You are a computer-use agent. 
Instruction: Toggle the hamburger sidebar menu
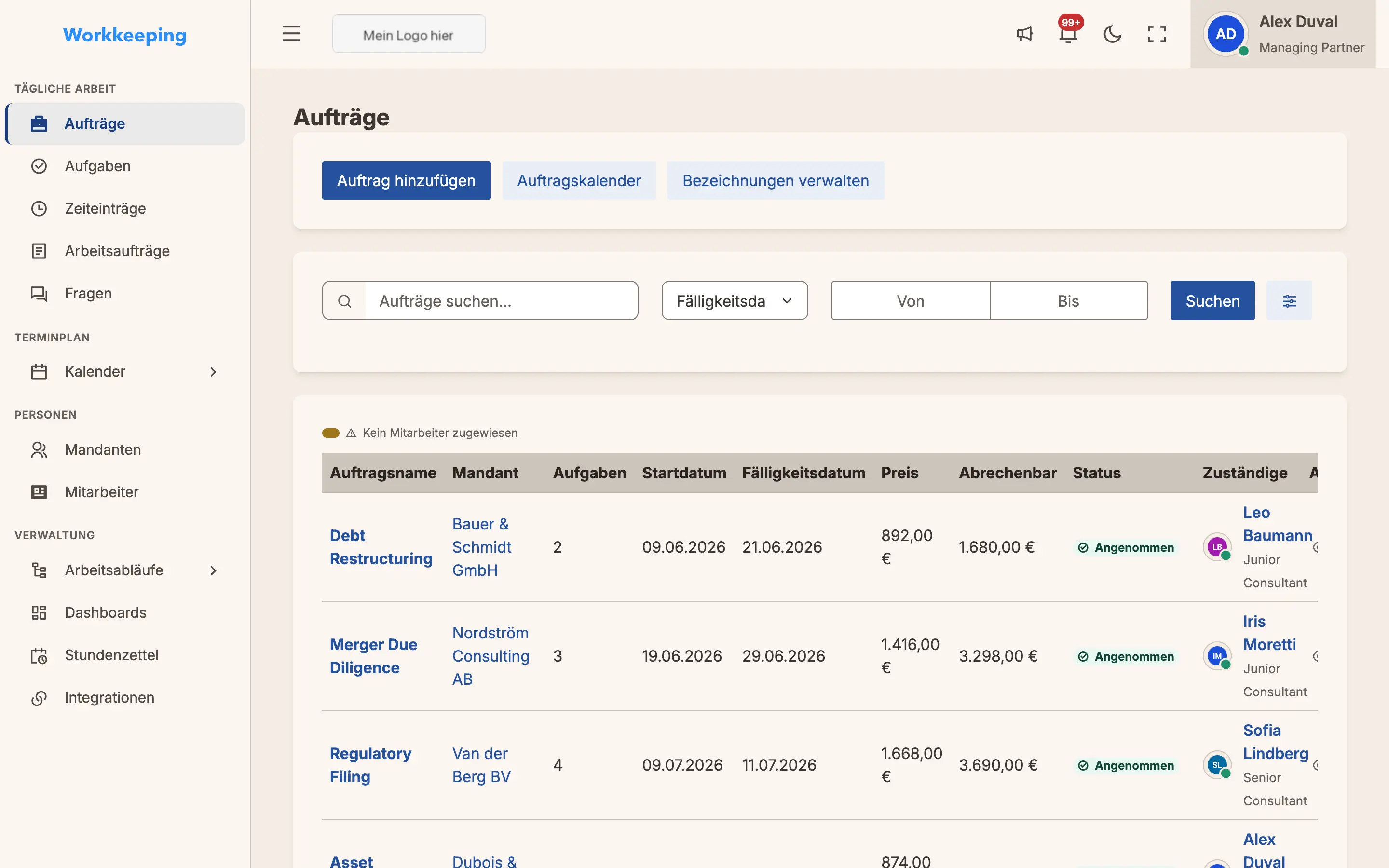(291, 34)
